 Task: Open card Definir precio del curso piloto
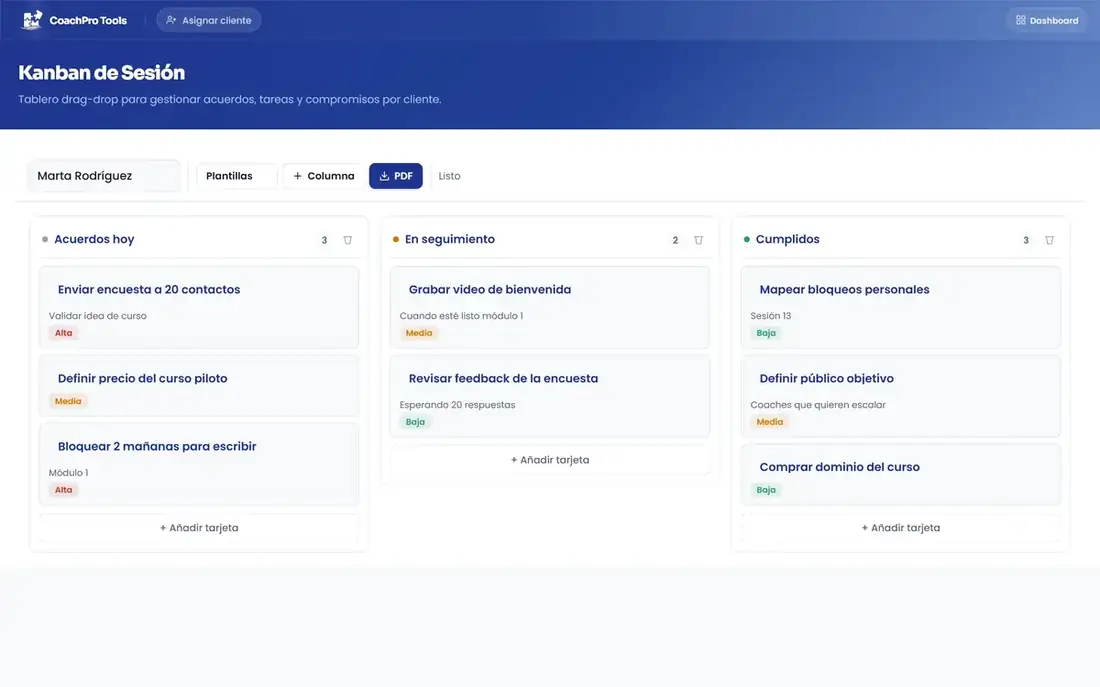coord(199,386)
